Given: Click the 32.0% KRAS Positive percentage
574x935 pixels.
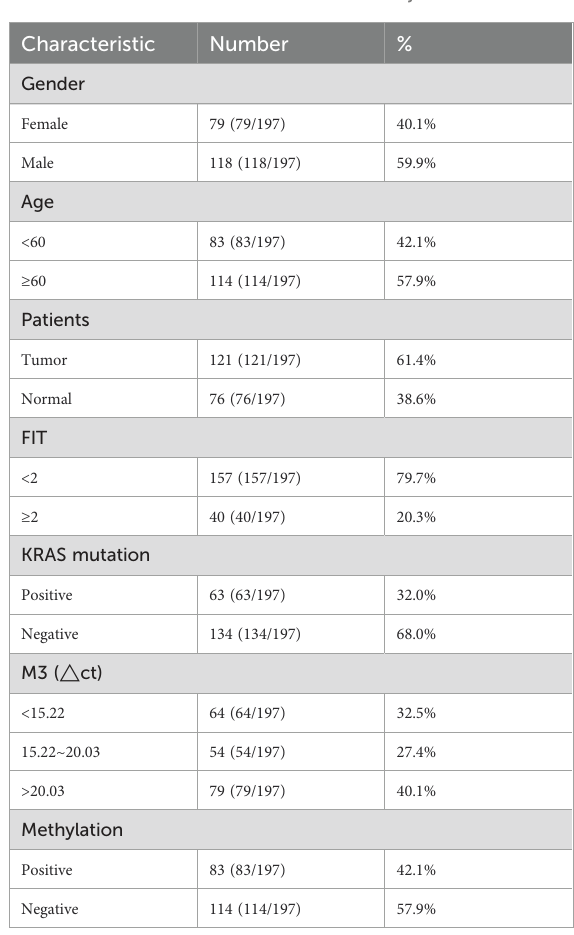Looking at the screenshot, I should (x=416, y=595).
